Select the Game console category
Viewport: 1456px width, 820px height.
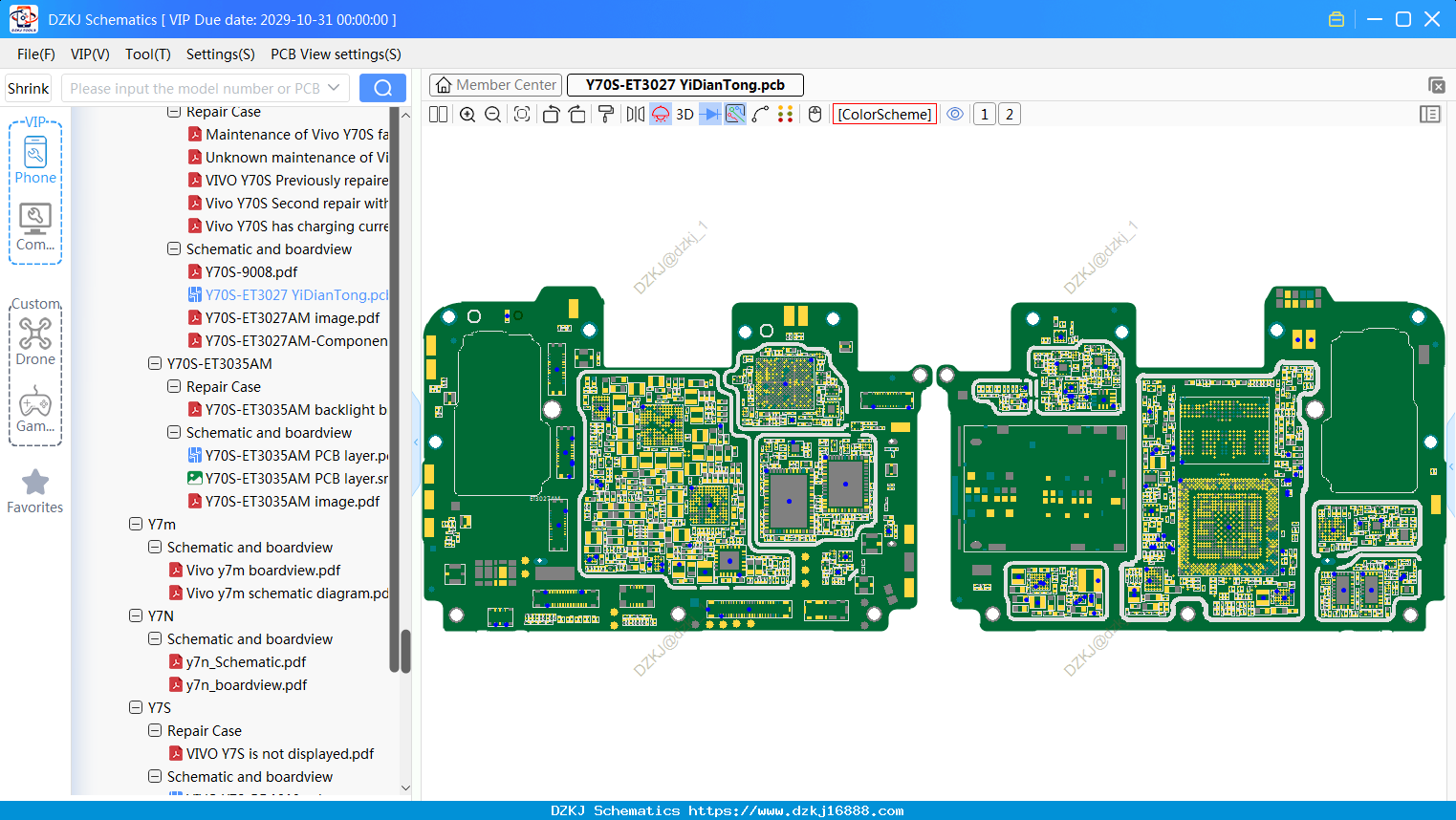(x=35, y=409)
